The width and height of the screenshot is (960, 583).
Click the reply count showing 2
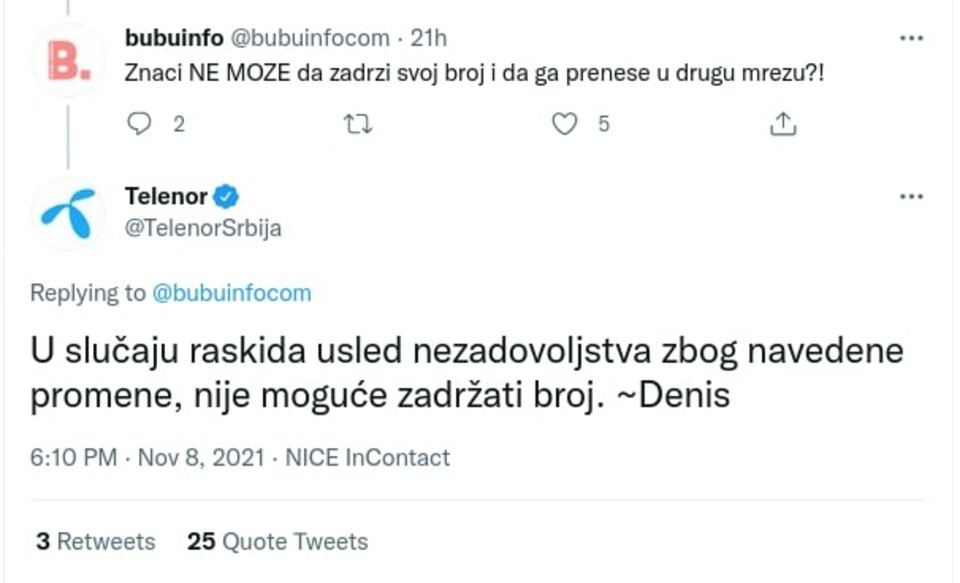(177, 125)
